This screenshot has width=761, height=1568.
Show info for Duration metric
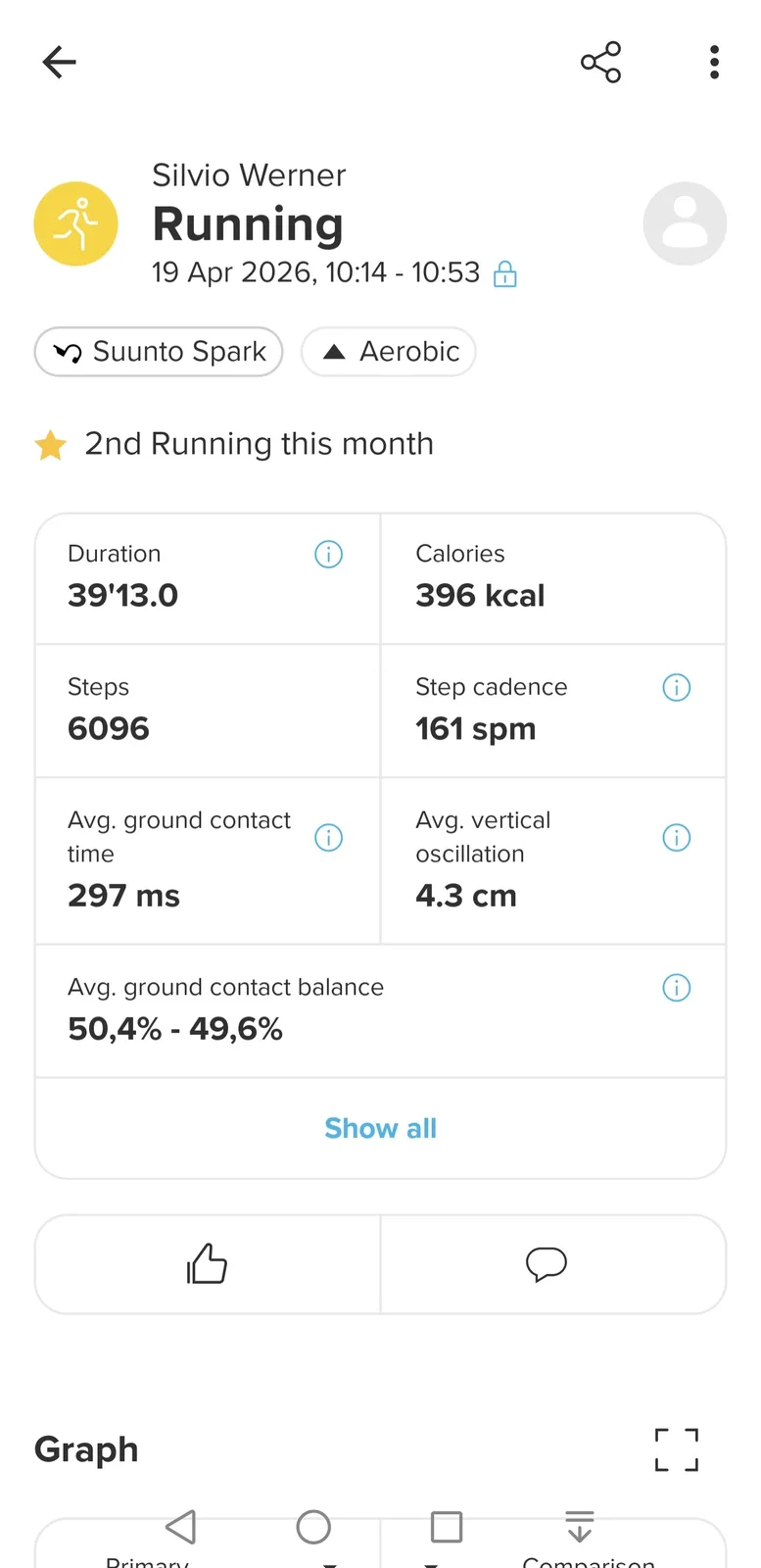pyautogui.click(x=328, y=555)
